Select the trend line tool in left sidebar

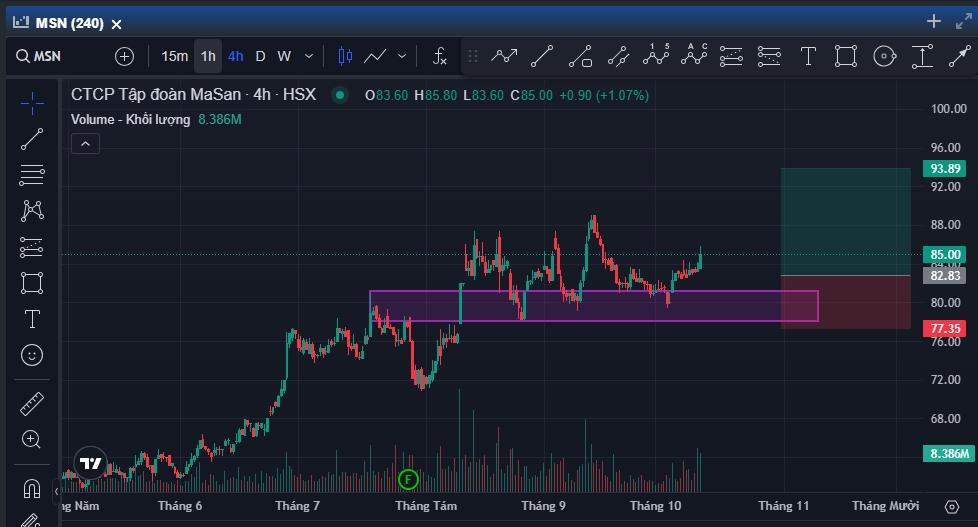coord(32,139)
